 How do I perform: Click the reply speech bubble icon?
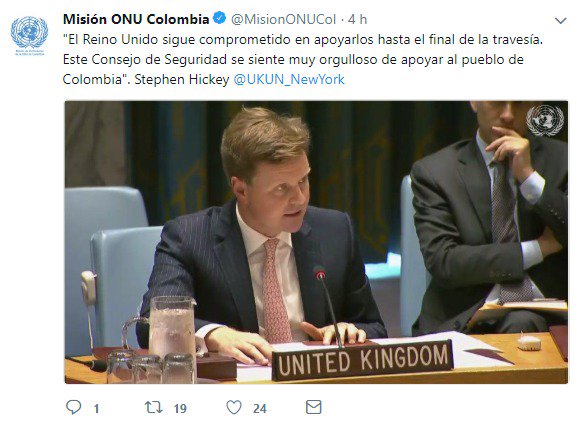coord(73,407)
